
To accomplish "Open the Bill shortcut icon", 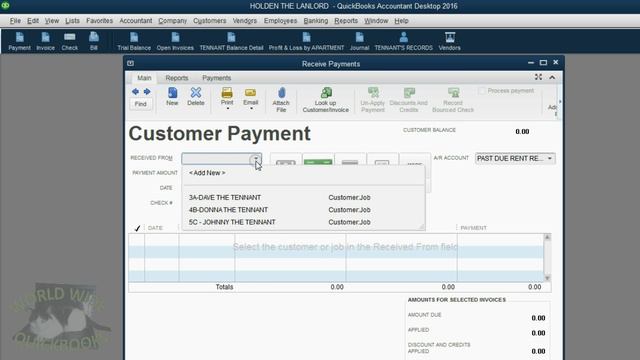I will (x=94, y=42).
